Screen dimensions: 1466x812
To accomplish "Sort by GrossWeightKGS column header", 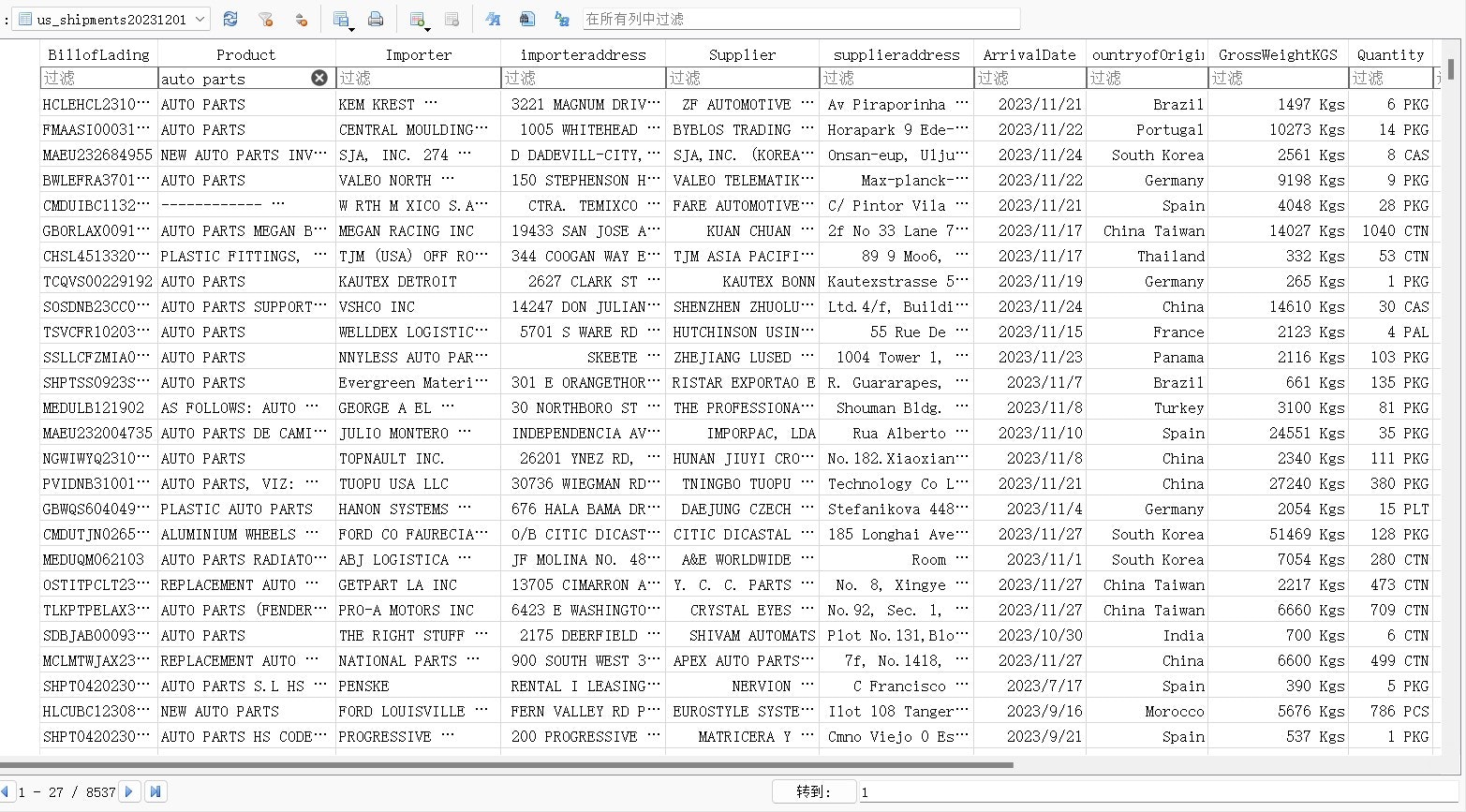I will (1278, 54).
